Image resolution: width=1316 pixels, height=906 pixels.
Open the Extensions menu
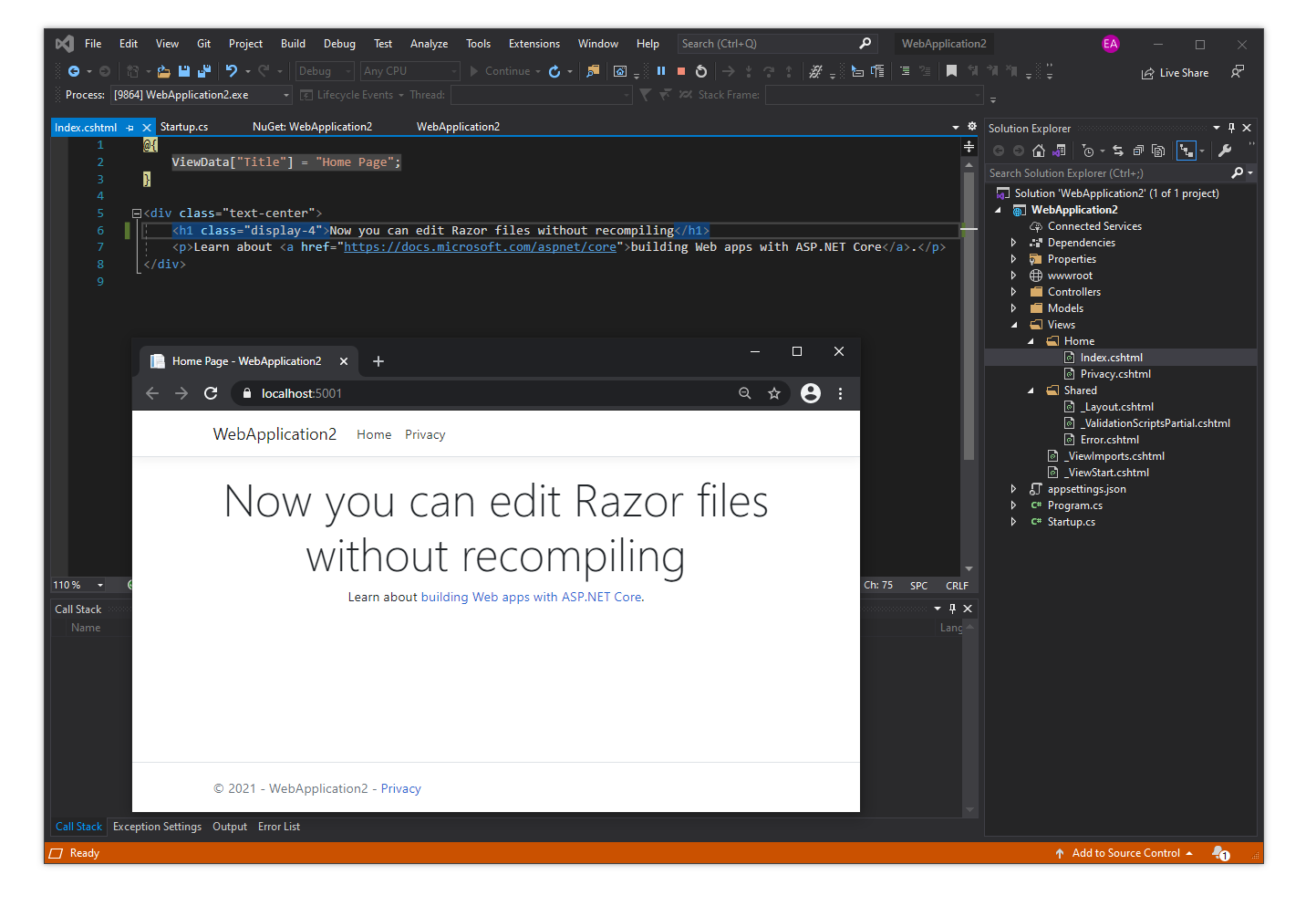[x=534, y=44]
